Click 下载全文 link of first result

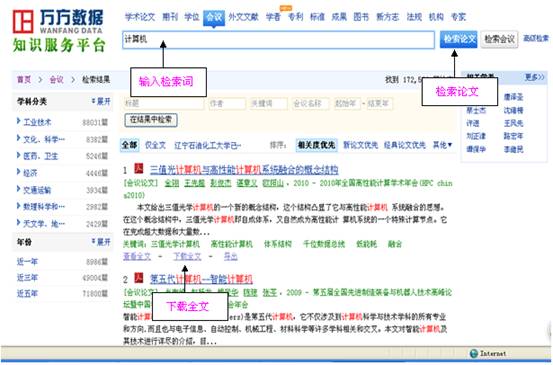[187, 256]
